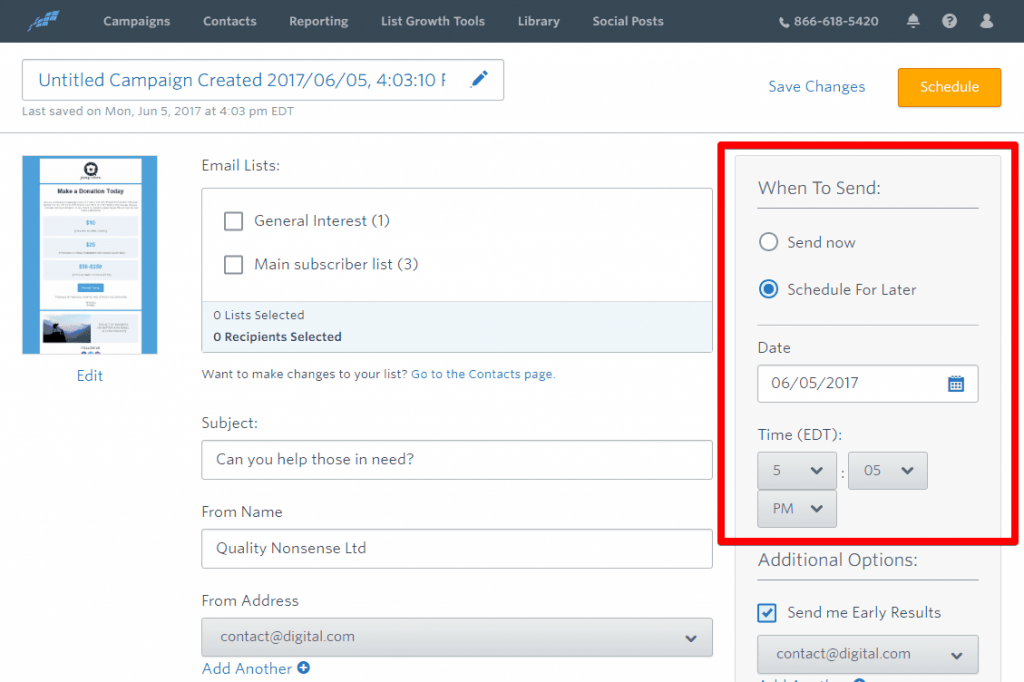Image resolution: width=1024 pixels, height=682 pixels.
Task: Open the AM/PM dropdown
Action: coord(796,509)
